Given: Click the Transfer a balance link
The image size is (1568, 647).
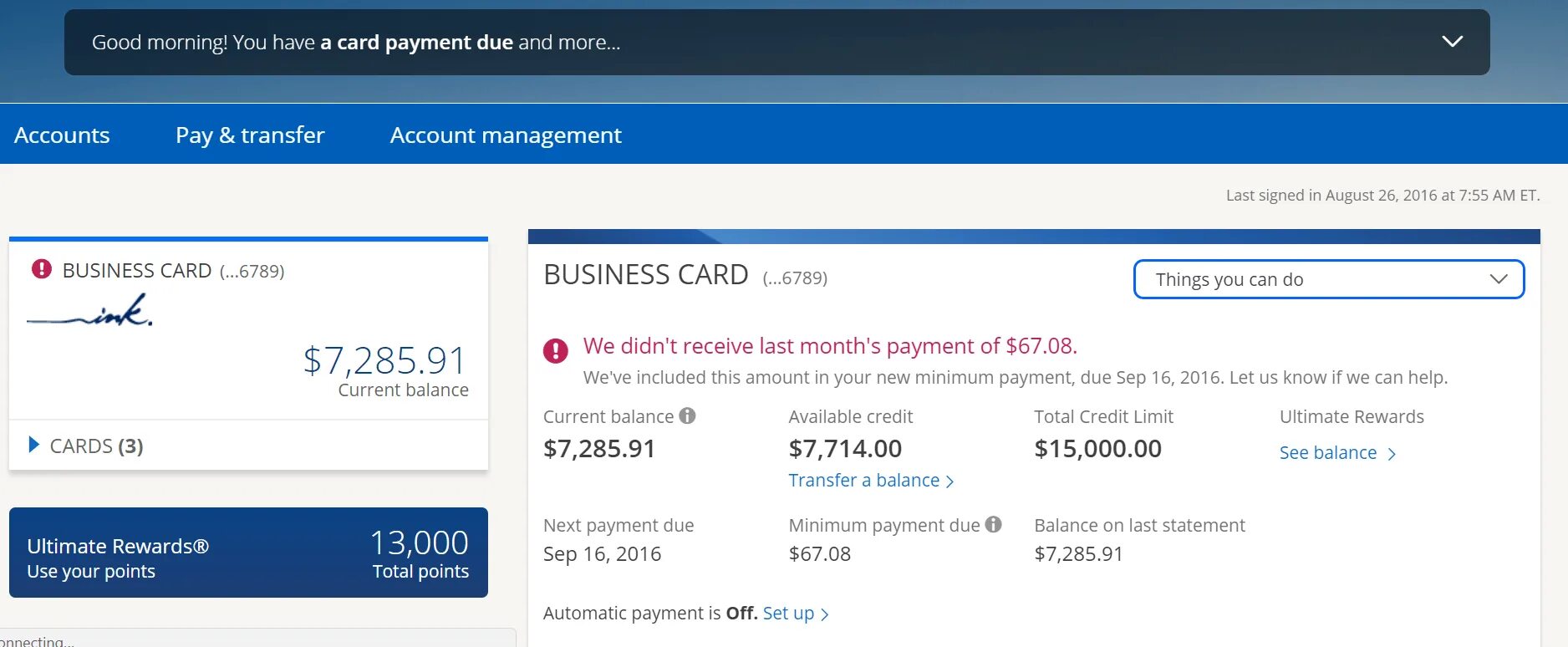Looking at the screenshot, I should [863, 480].
